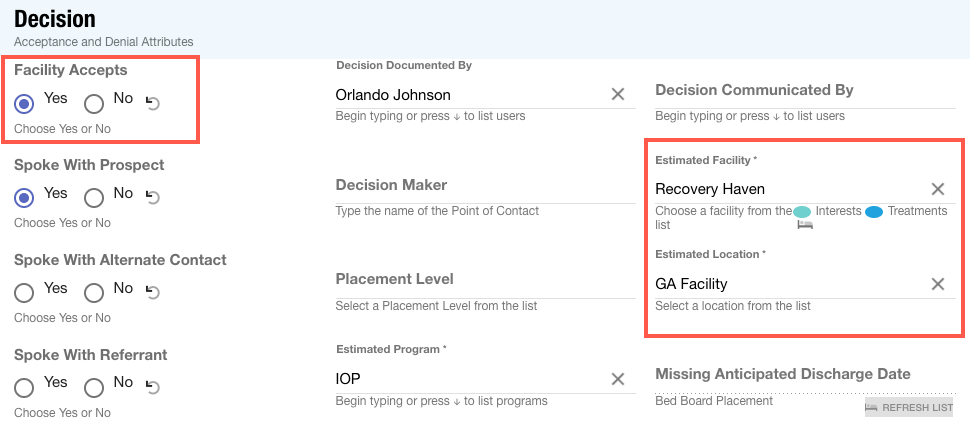Reset the Facility Accepts selection
970x433 pixels.
click(152, 102)
